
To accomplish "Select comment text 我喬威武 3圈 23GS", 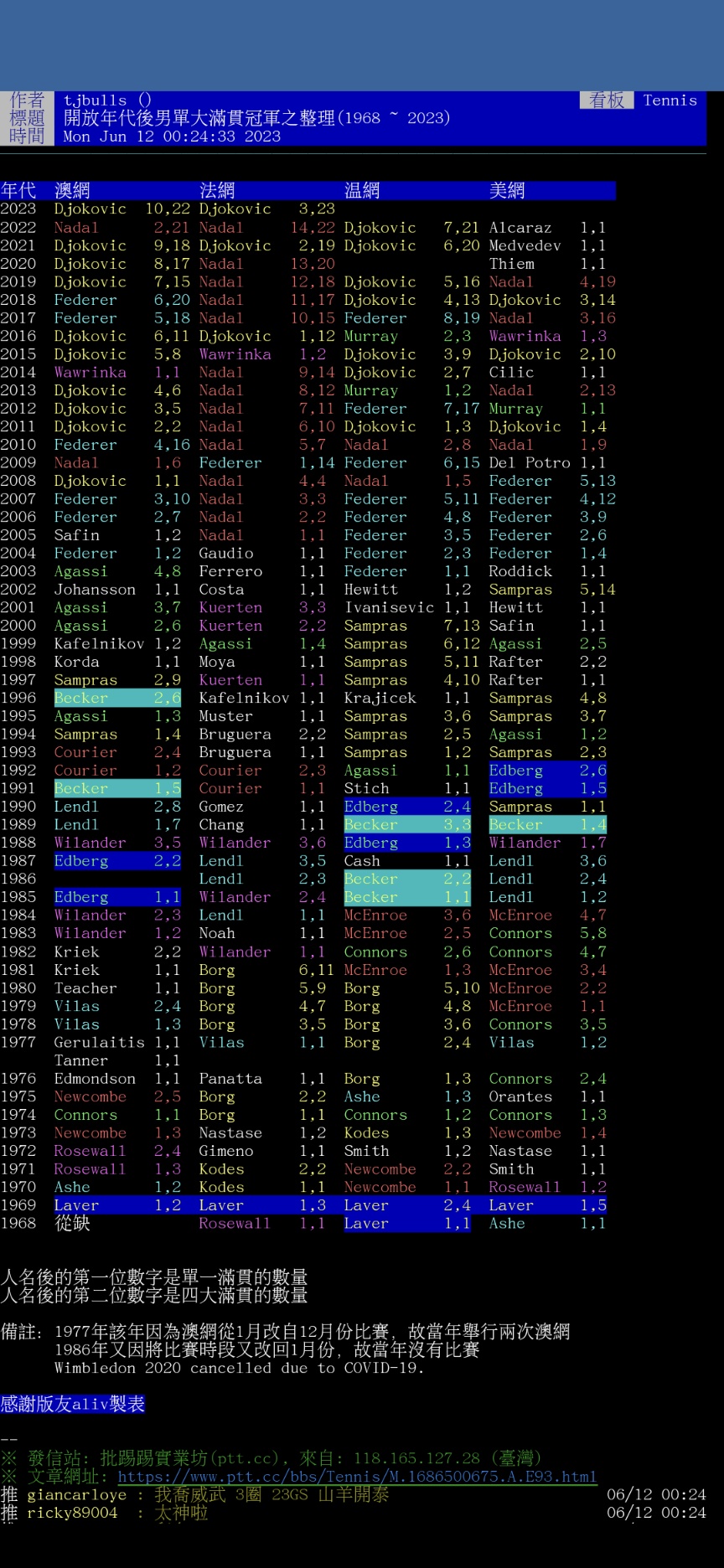I will (x=232, y=1494).
